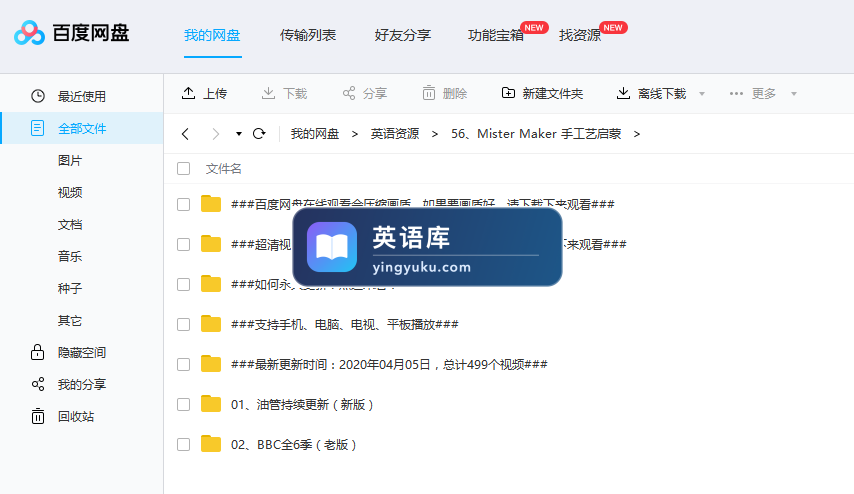
Task: Select 种子 category in sidebar
Action: (x=70, y=289)
